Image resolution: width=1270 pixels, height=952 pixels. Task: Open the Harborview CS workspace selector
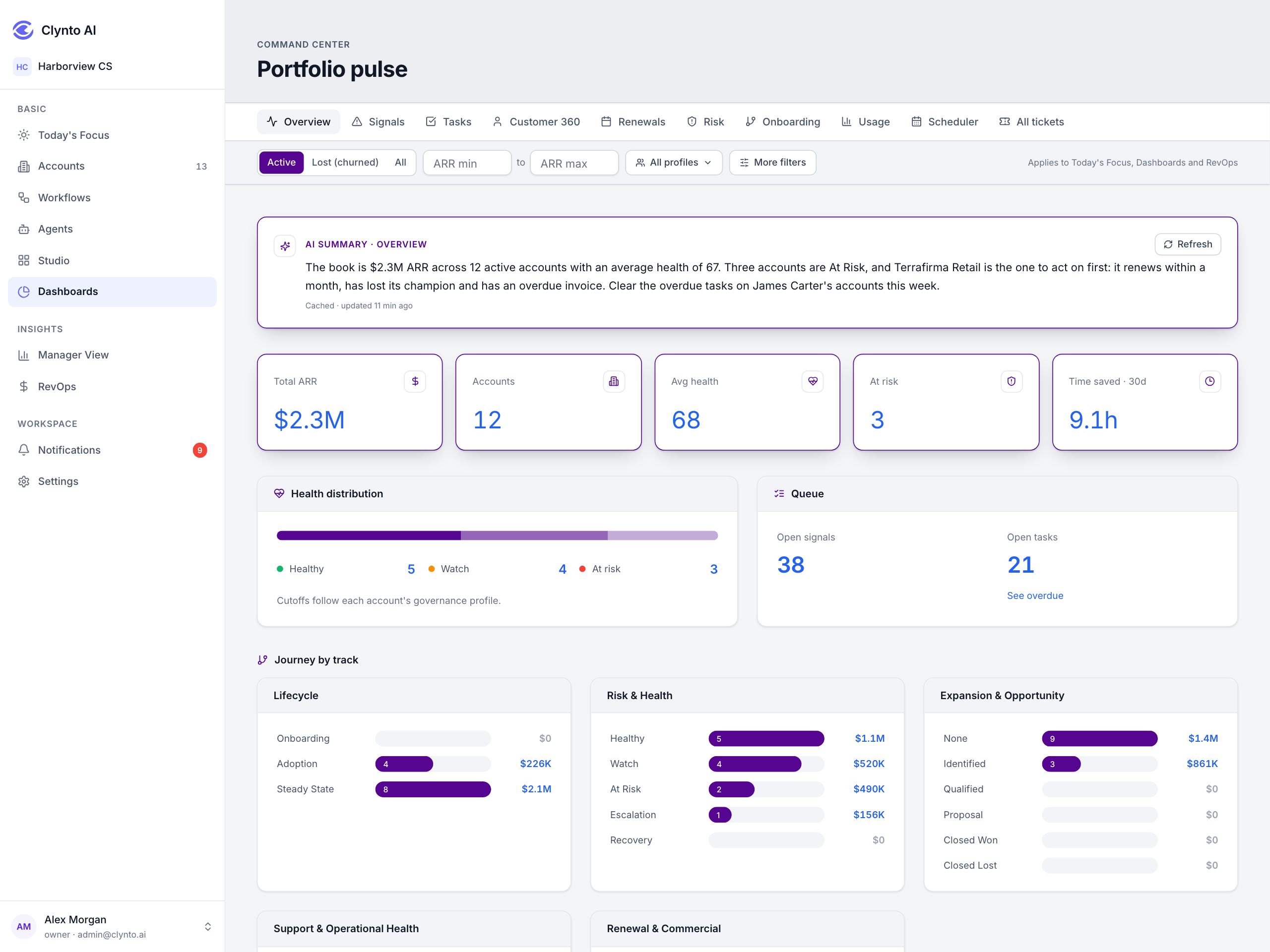point(113,66)
